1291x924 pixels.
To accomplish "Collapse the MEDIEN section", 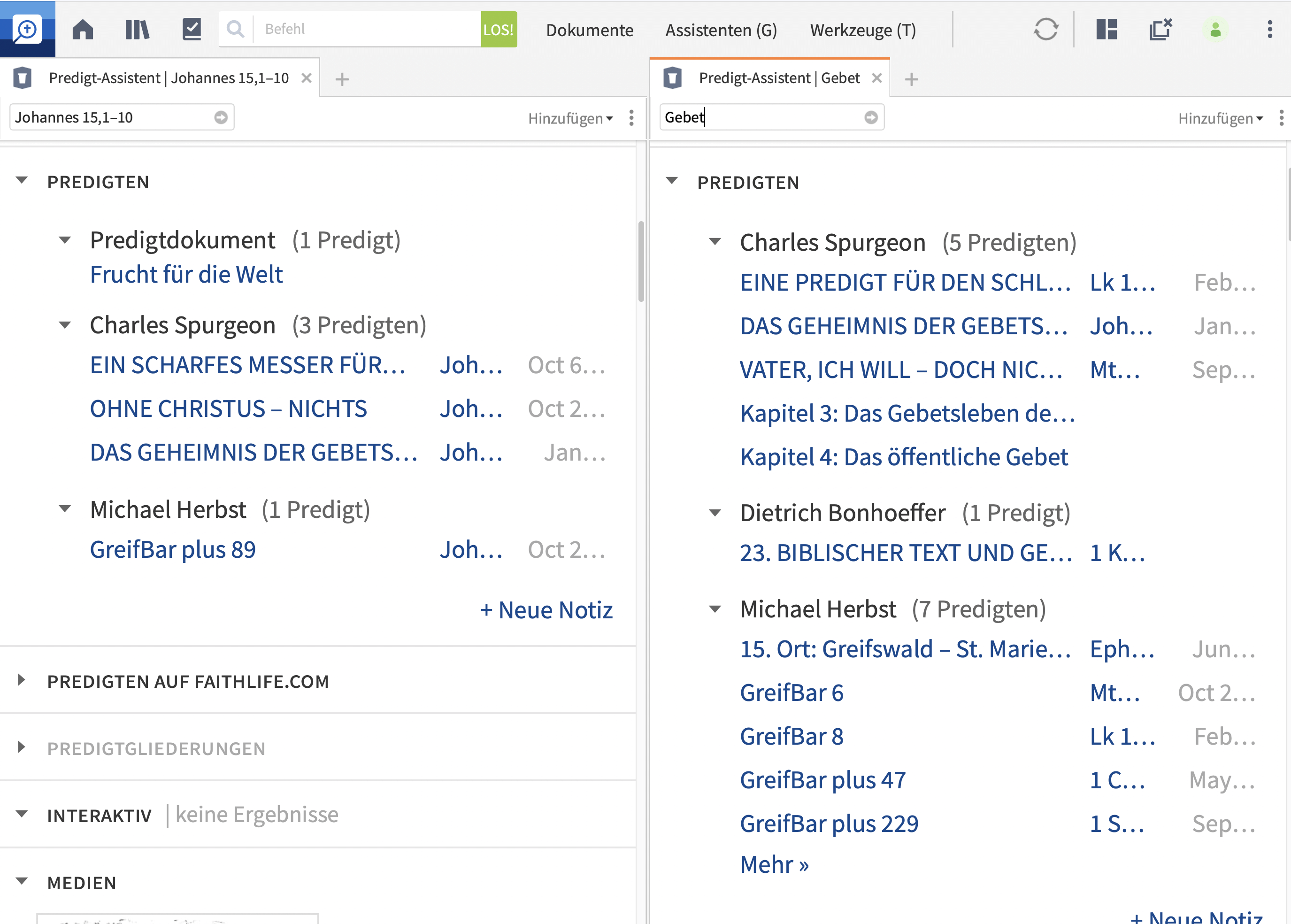I will click(22, 881).
